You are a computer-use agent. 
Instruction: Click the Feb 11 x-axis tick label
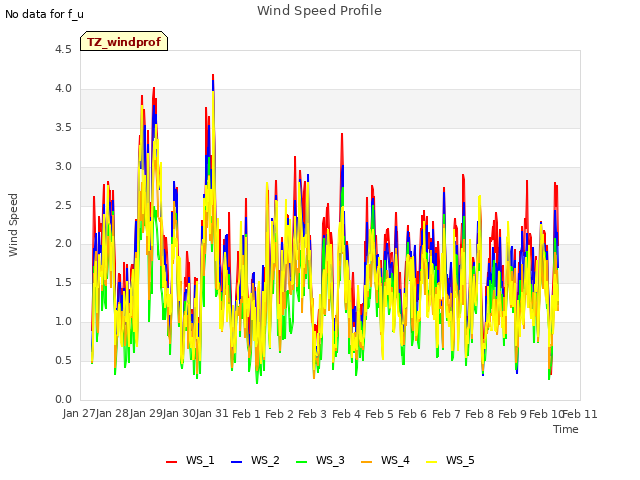[x=580, y=414]
